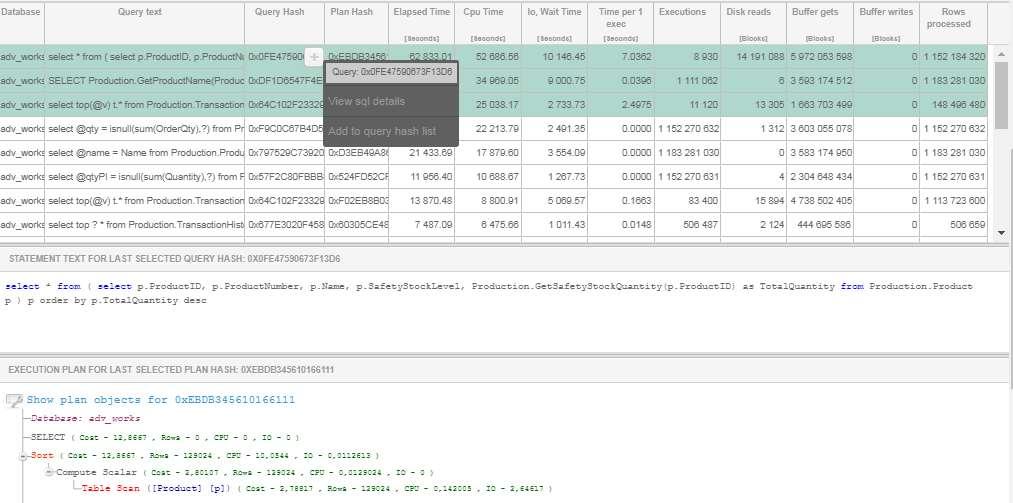The width and height of the screenshot is (1013, 503).
Task: Click the Query: 0x0FE47590673F13D6 menu header
Action: 392,72
